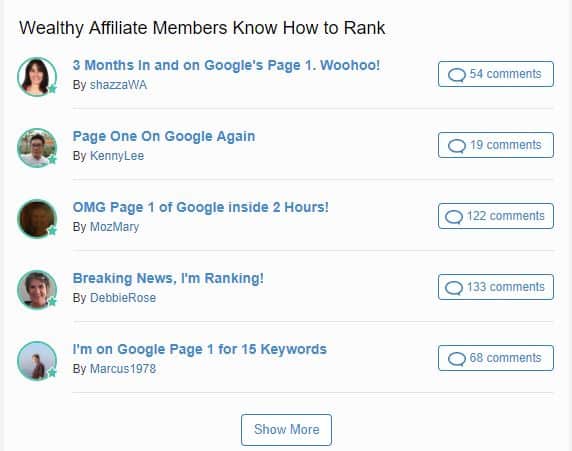Open 'I'm on Google Page 1 for 15 Keywords'
Screen dimensions: 572x451
200,349
